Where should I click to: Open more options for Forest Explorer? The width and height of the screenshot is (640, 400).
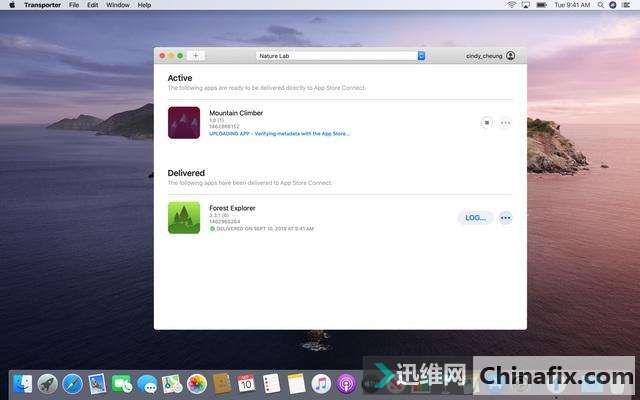pos(505,218)
